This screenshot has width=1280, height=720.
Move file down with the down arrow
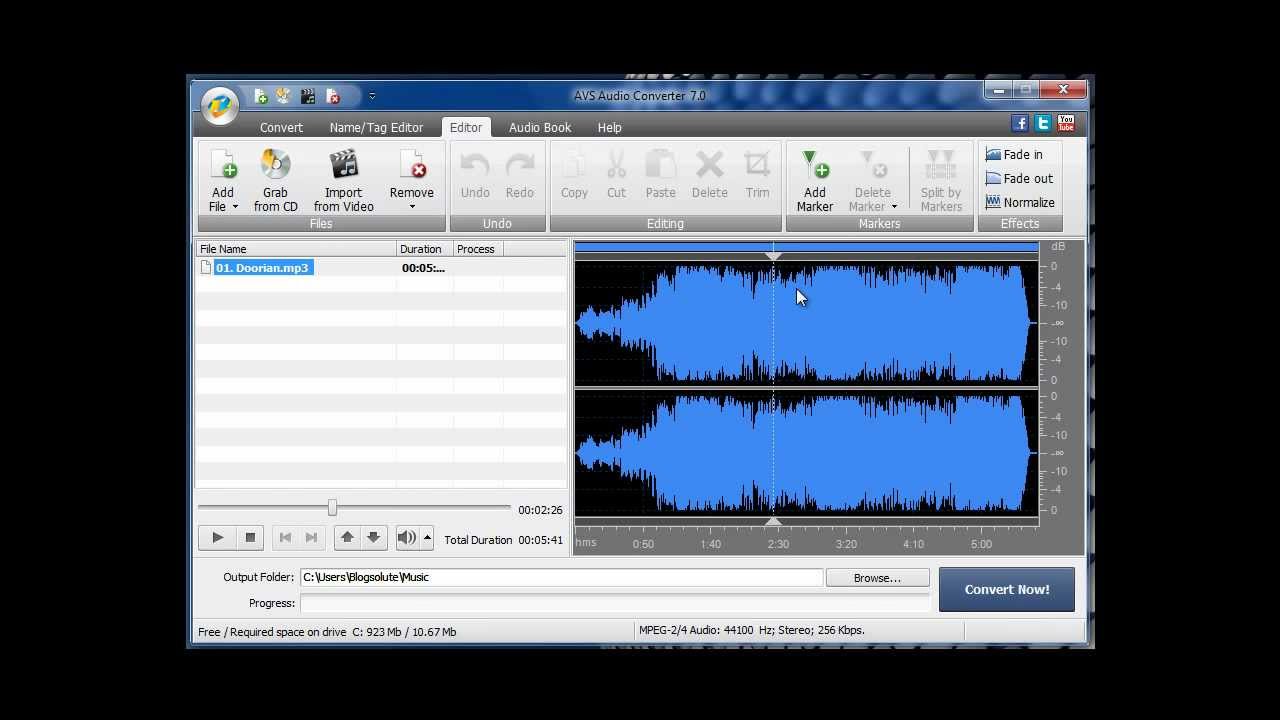pos(373,538)
